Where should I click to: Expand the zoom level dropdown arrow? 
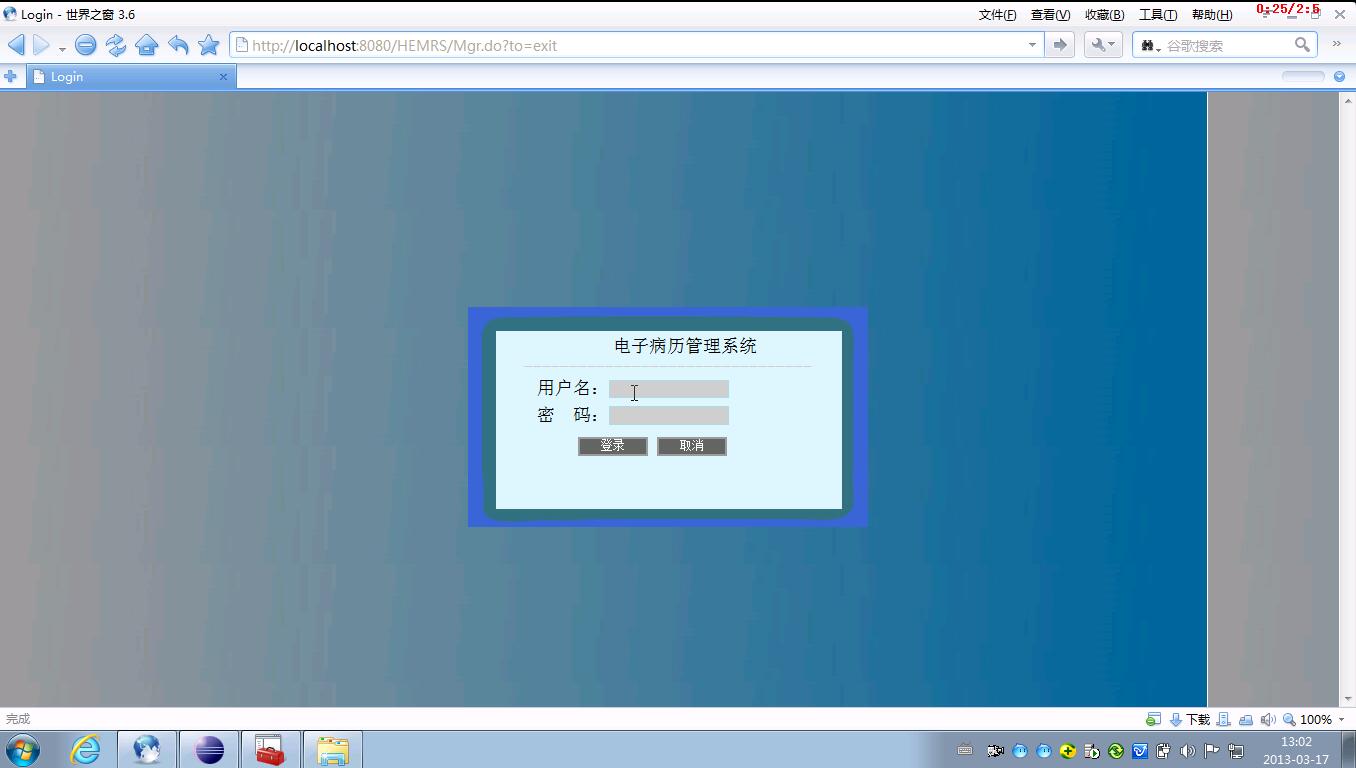[x=1341, y=719]
